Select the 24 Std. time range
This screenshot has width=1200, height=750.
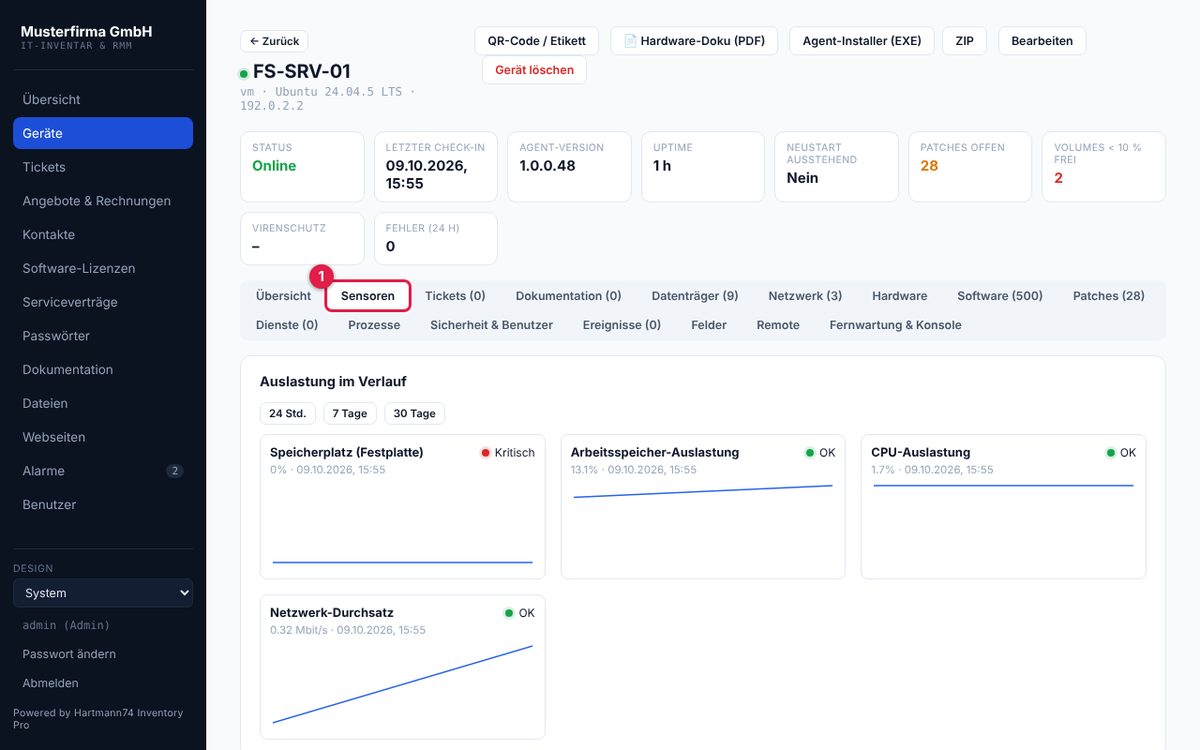[x=288, y=414]
